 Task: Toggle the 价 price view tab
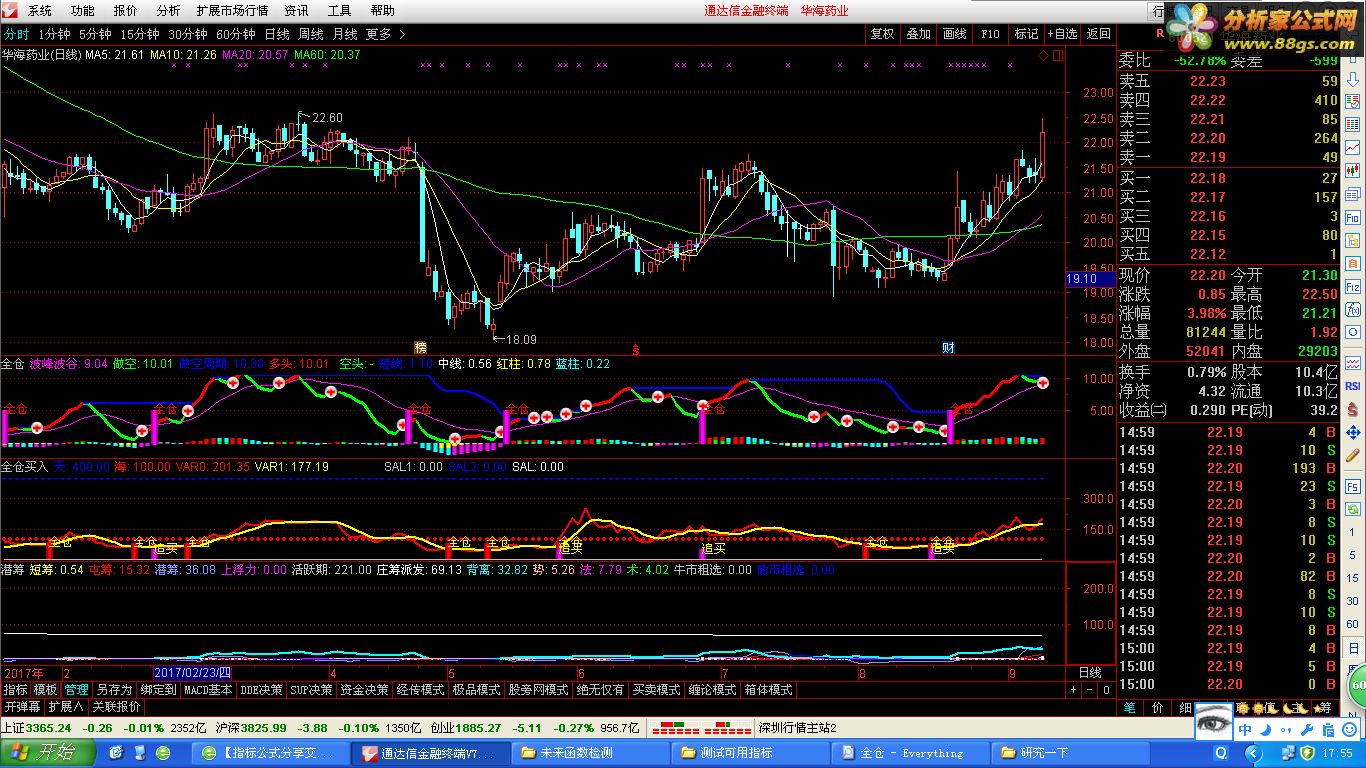(1157, 707)
